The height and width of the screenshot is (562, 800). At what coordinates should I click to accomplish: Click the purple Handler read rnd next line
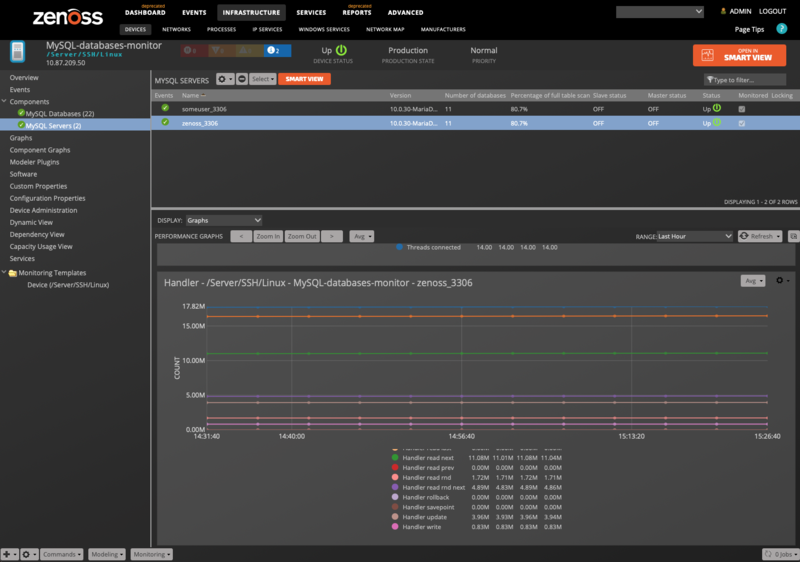(487, 396)
